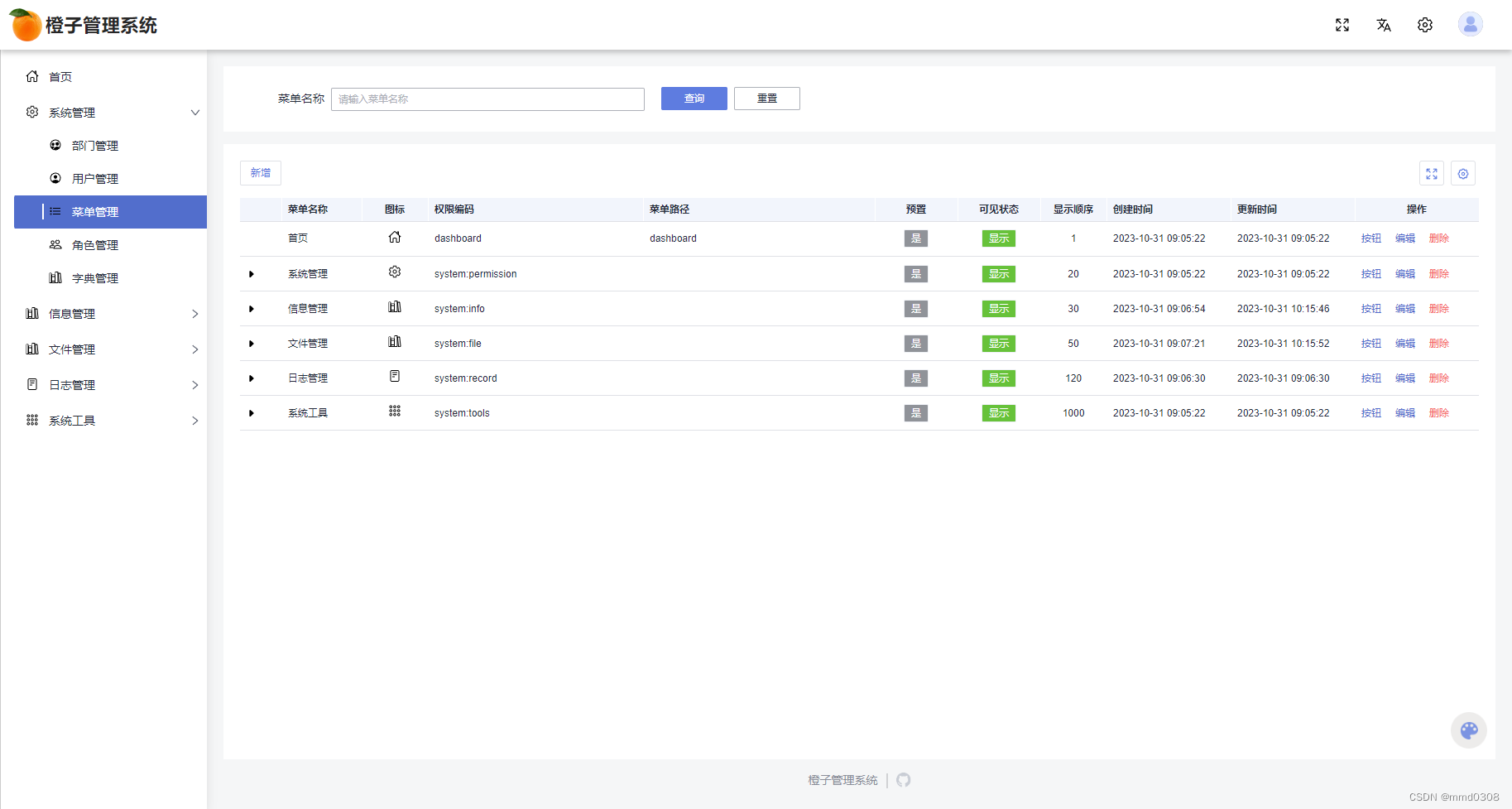1512x809 pixels.
Task: Open user avatar menu
Action: tap(1471, 25)
